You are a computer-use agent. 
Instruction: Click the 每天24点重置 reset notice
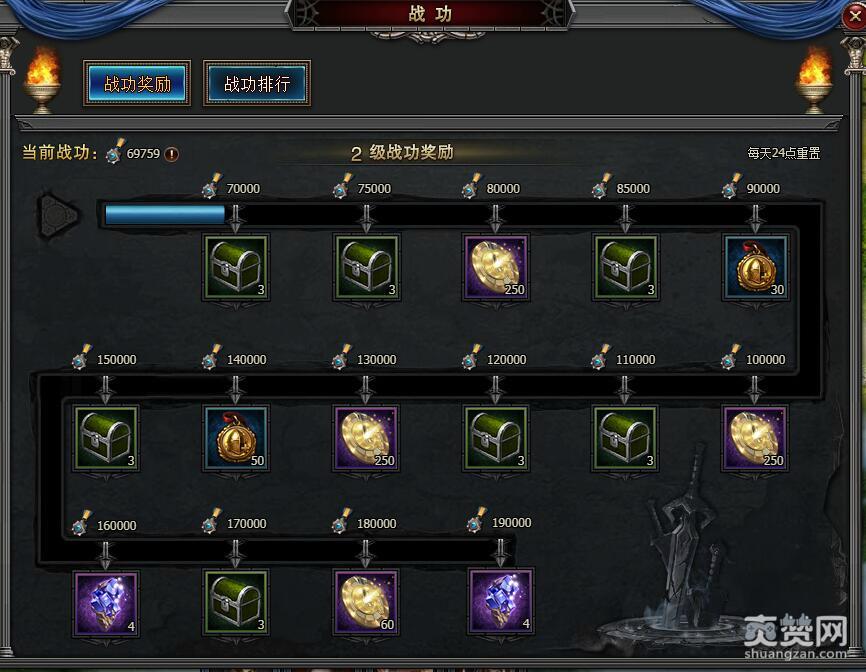[x=783, y=153]
